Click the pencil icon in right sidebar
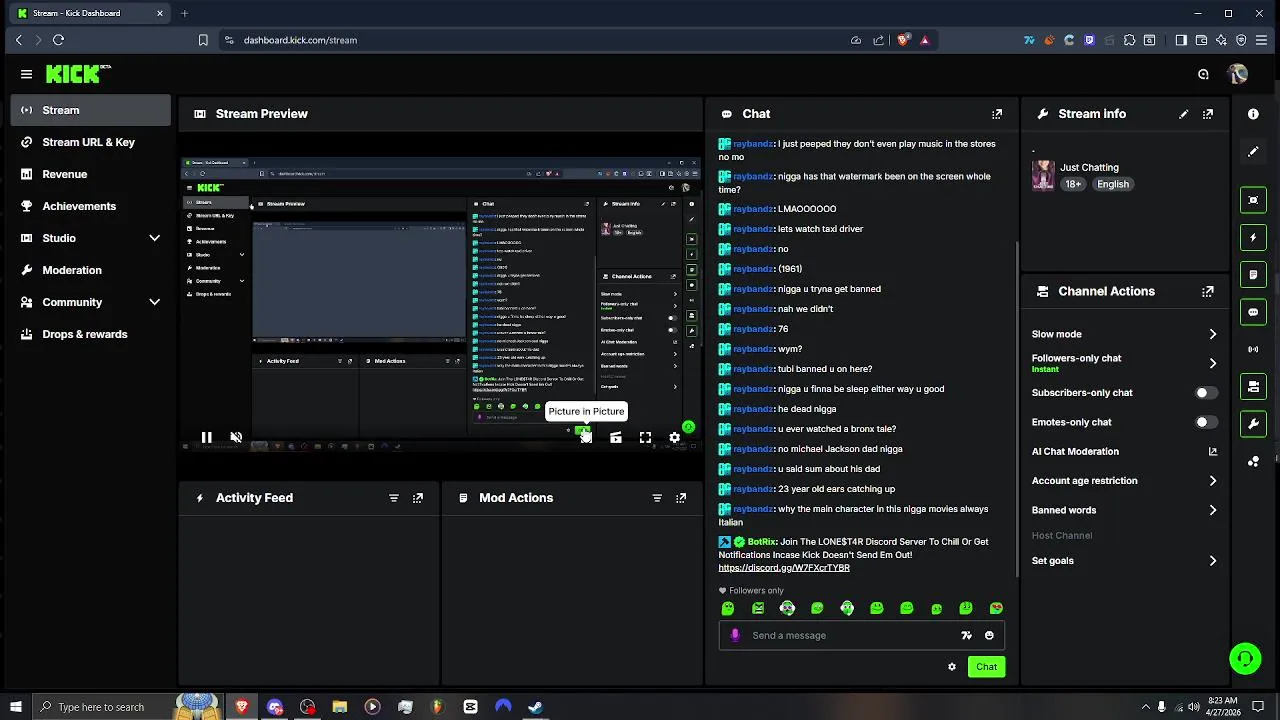 point(1253,152)
